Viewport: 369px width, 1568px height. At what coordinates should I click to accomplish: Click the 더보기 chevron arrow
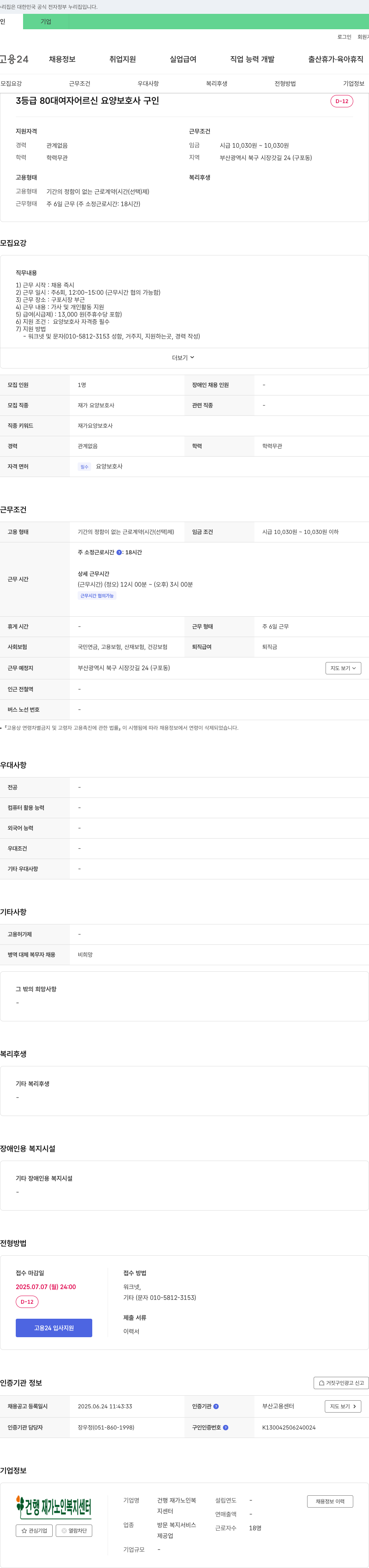click(x=192, y=358)
